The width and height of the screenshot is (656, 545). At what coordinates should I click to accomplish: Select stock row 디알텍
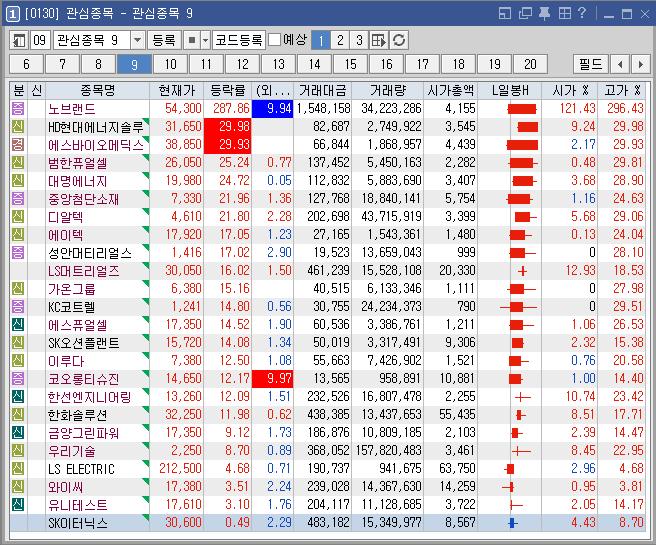(x=328, y=217)
